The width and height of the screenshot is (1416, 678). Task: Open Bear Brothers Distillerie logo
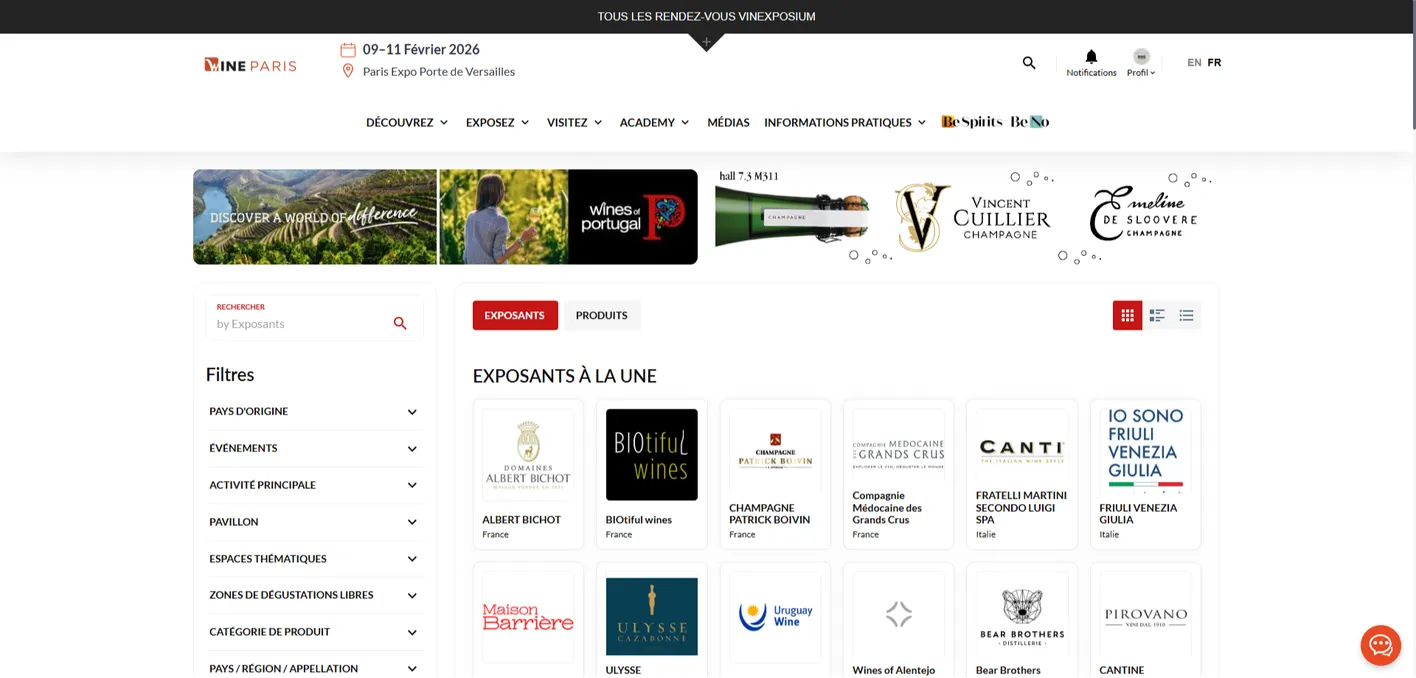pos(1022,617)
